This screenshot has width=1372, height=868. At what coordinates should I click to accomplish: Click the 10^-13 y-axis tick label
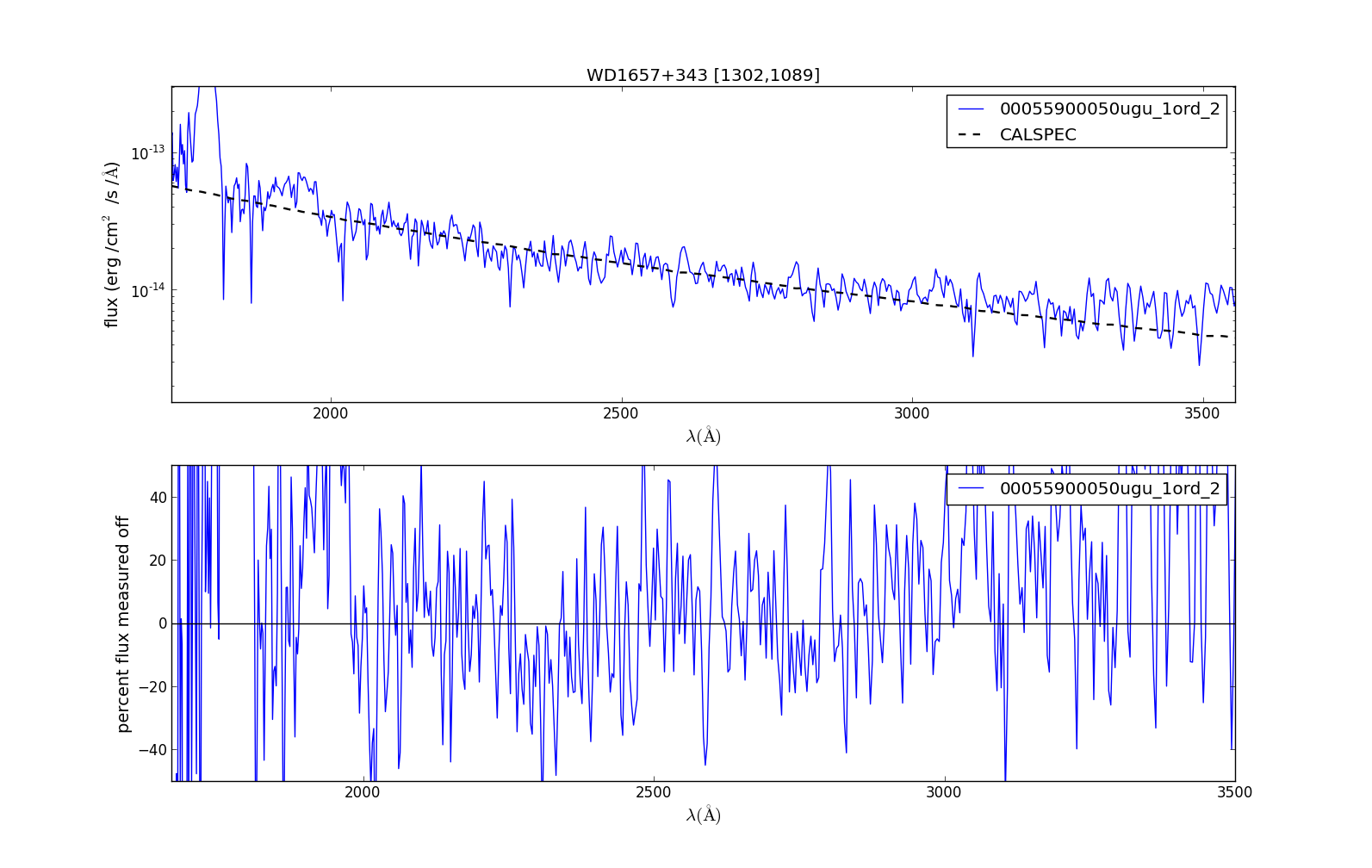pyautogui.click(x=147, y=153)
